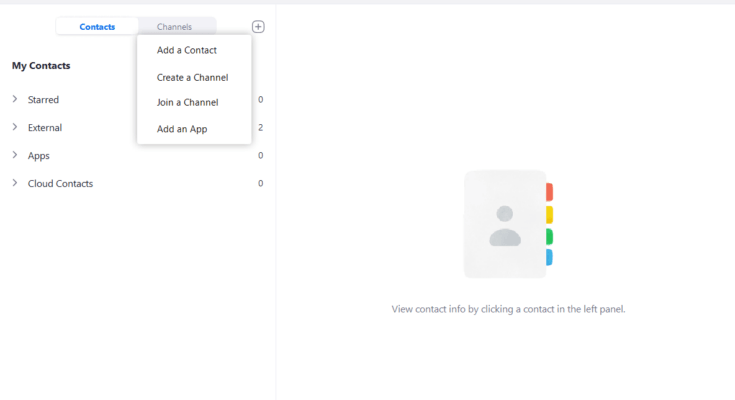Image resolution: width=735 pixels, height=400 pixels.
Task: Choose Add a Contact from menu
Action: [x=187, y=50]
